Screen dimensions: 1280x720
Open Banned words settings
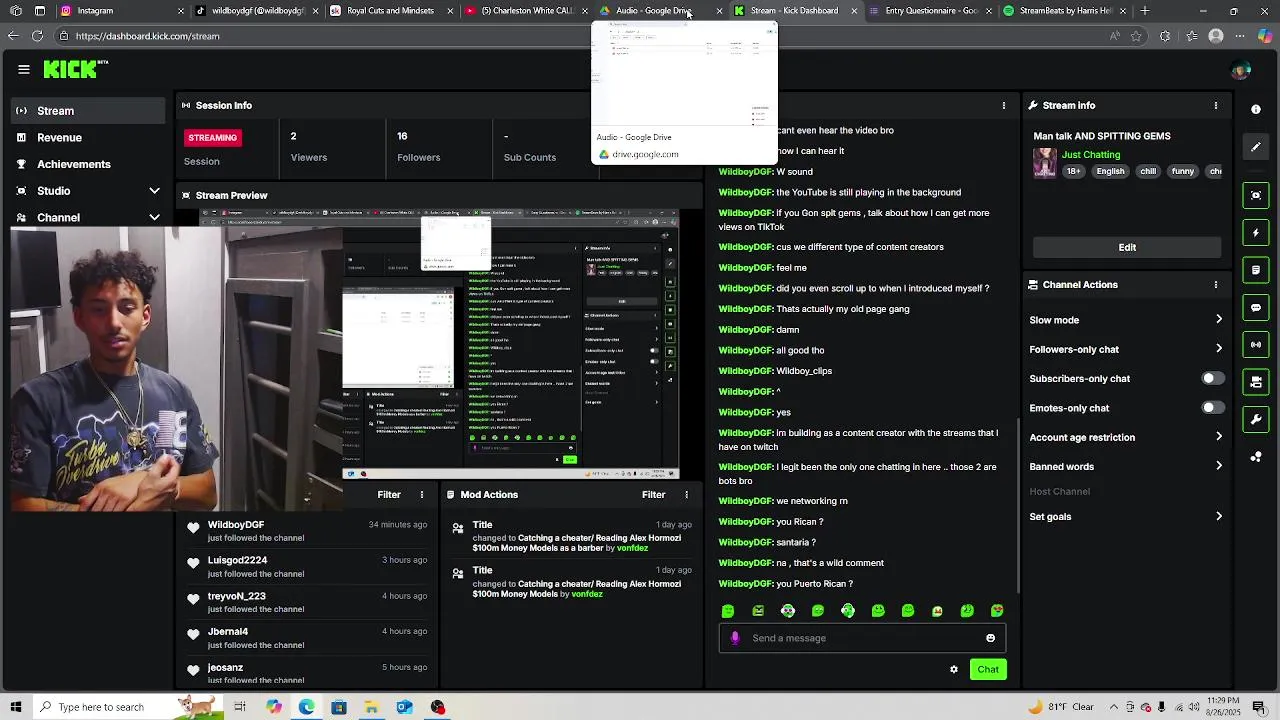click(x=1127, y=466)
